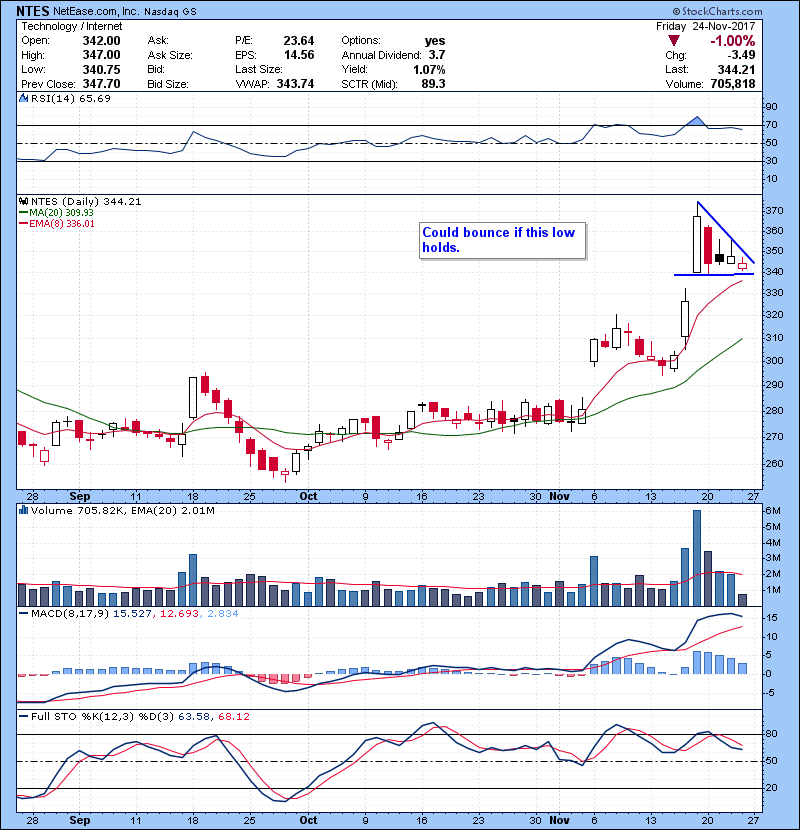The image size is (800, 830).
Task: Click the RSI(14) 65.69 legend label
Action: (70, 98)
